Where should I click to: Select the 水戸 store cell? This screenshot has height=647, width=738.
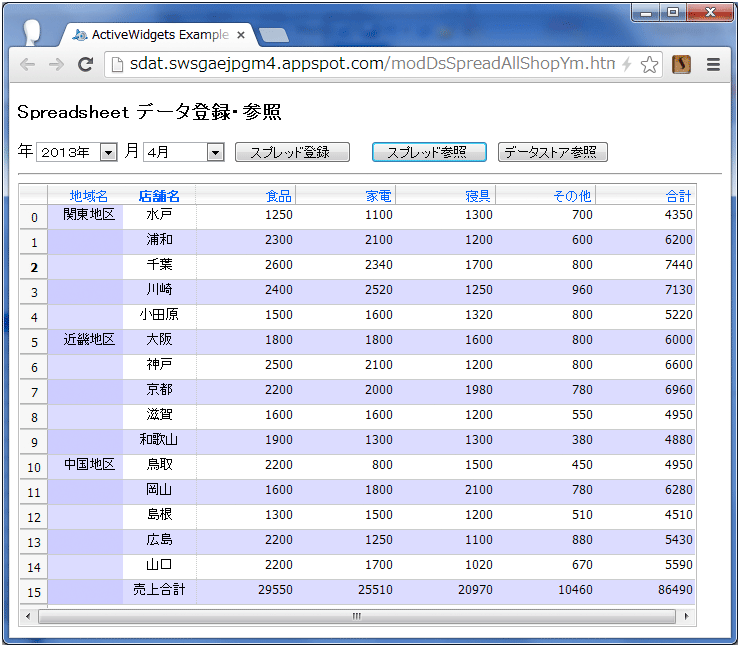tap(159, 215)
